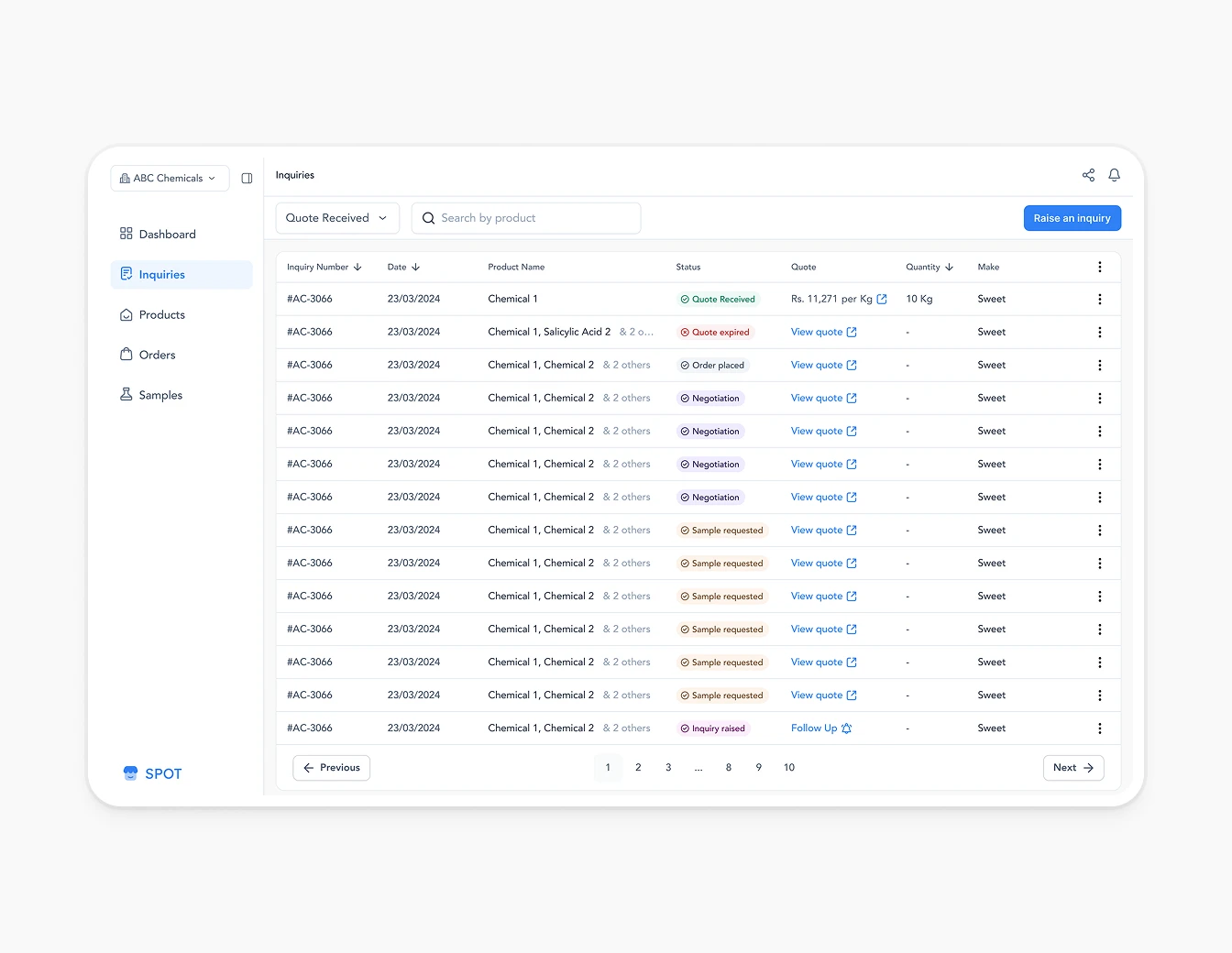Toggle sorting on the Quantity column
1232x953 pixels.
[951, 267]
